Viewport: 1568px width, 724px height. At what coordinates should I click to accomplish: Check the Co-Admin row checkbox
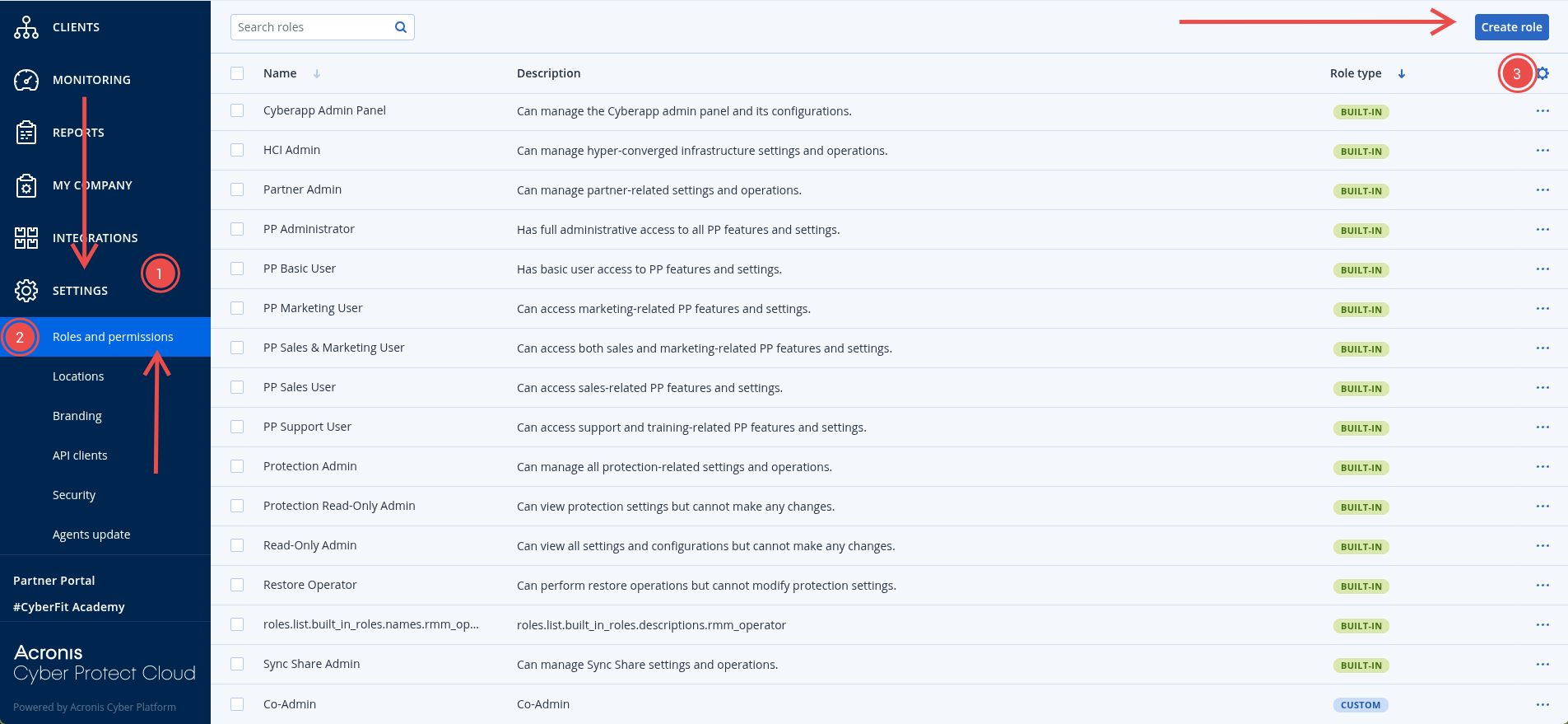(x=237, y=704)
